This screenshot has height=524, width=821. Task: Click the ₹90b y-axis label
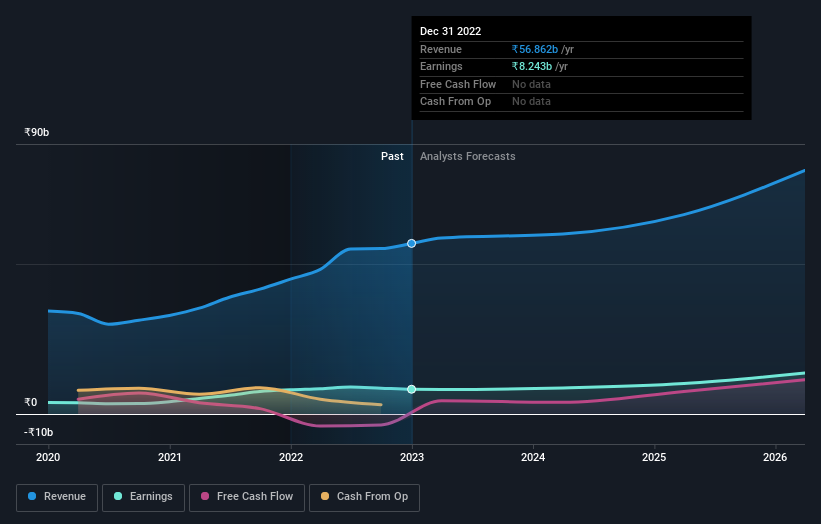[x=37, y=132]
